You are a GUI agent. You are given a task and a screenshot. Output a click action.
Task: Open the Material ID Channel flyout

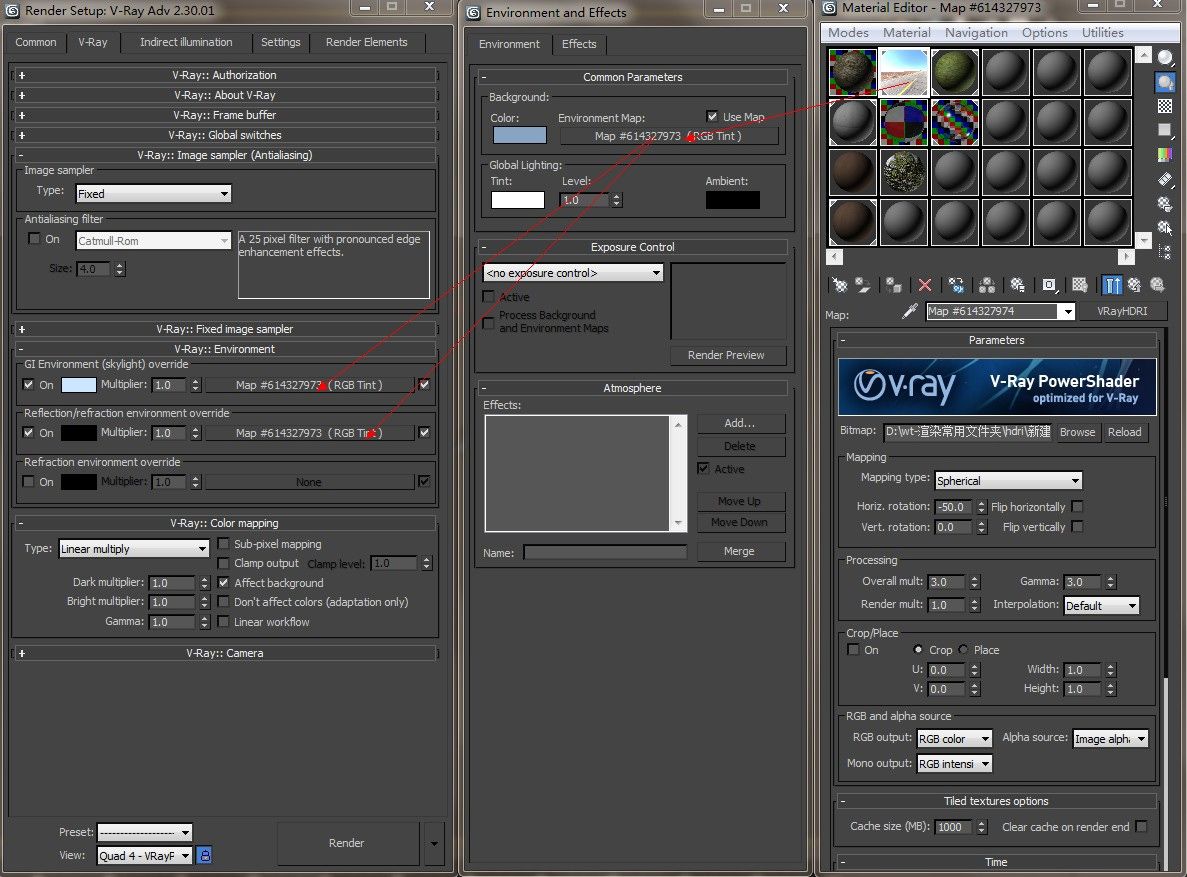point(1049,286)
